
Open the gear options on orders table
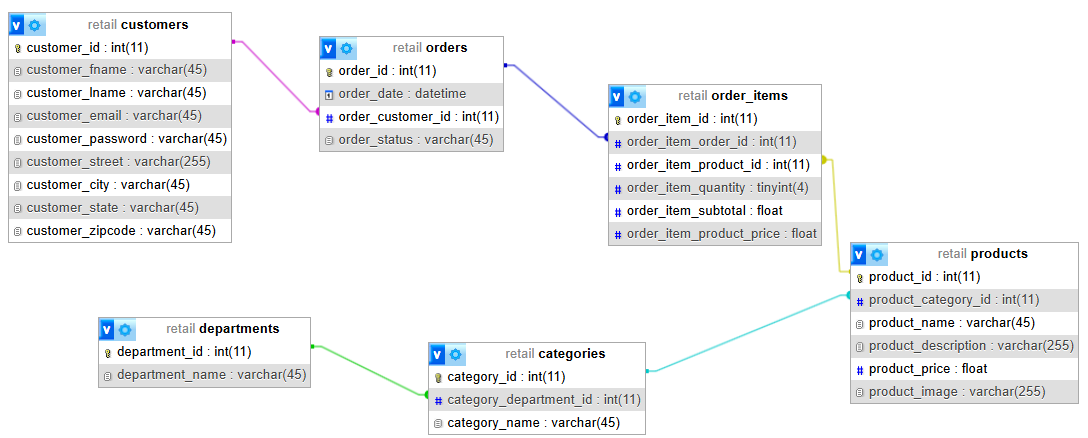(x=346, y=49)
